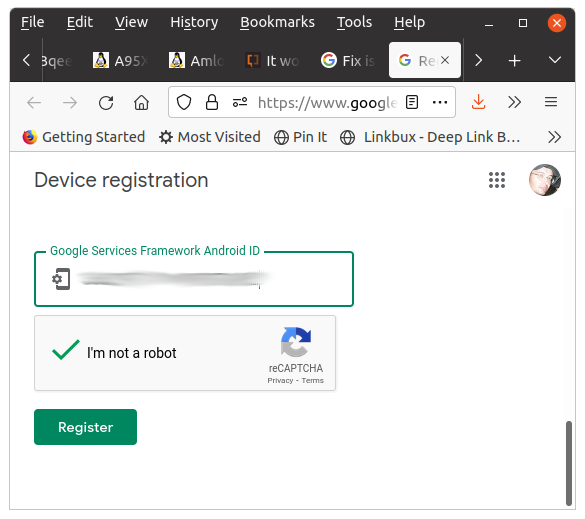This screenshot has height=519, width=585.
Task: Open the list all tabs dropdown arrow
Action: [555, 60]
